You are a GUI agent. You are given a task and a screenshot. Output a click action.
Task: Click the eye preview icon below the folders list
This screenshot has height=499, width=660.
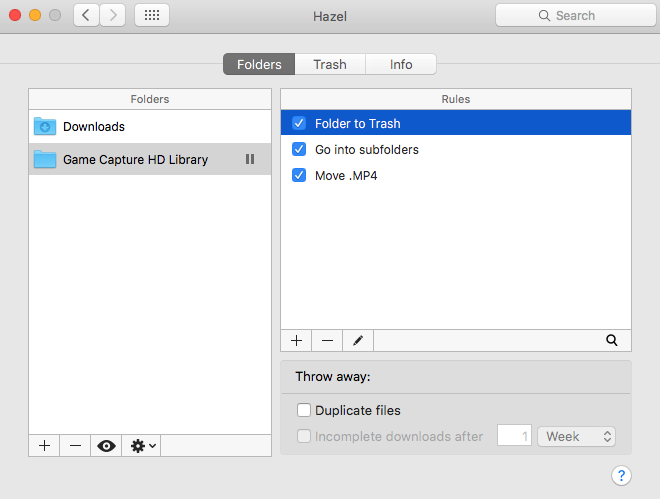pos(106,446)
